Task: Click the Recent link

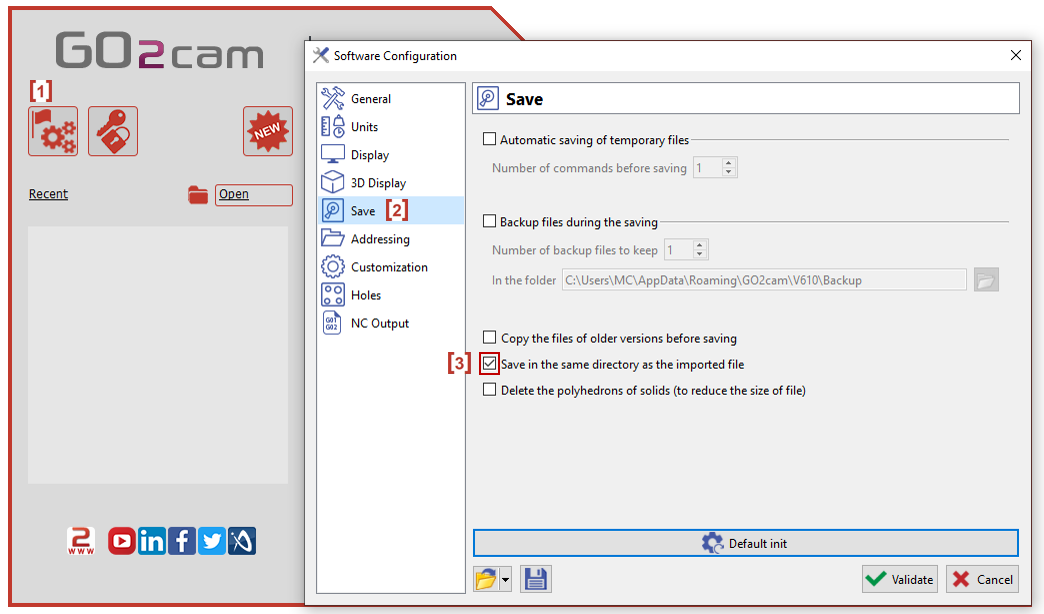Action: pos(48,194)
